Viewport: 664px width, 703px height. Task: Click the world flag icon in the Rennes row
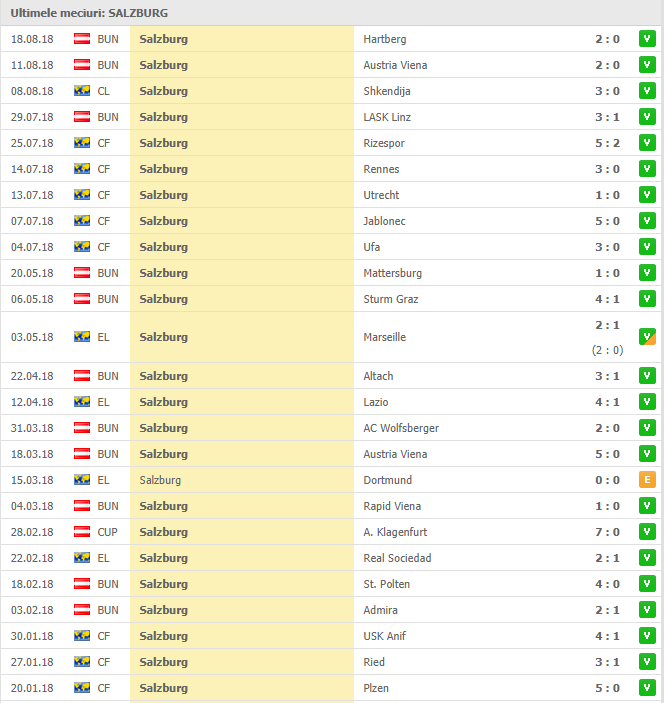tap(82, 169)
